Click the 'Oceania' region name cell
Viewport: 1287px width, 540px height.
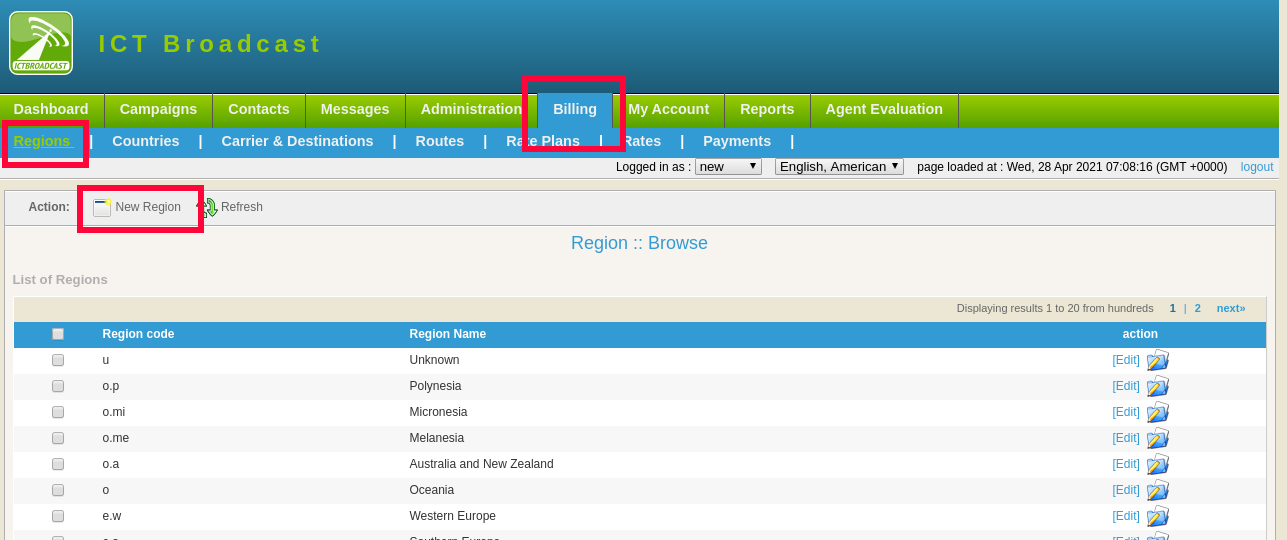pyautogui.click(x=432, y=490)
